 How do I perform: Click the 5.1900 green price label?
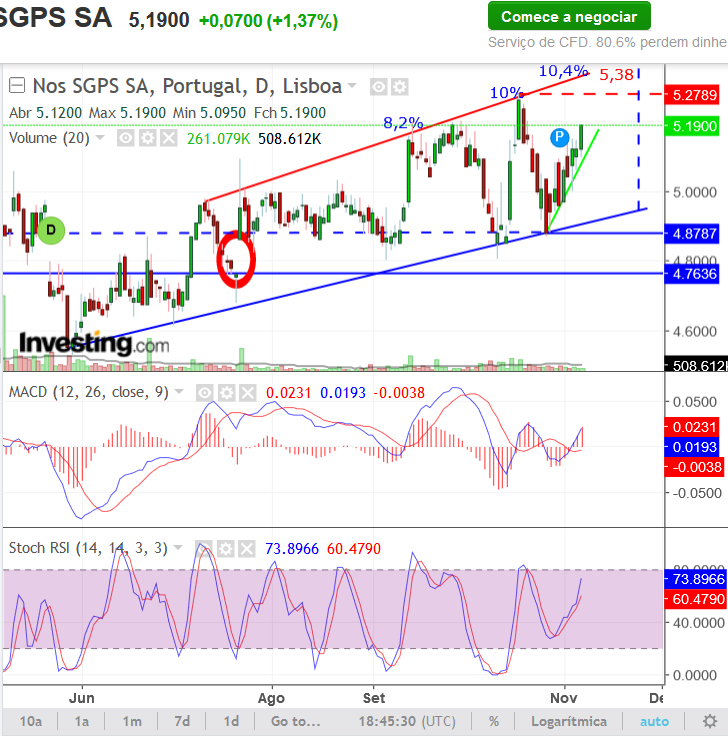point(693,126)
